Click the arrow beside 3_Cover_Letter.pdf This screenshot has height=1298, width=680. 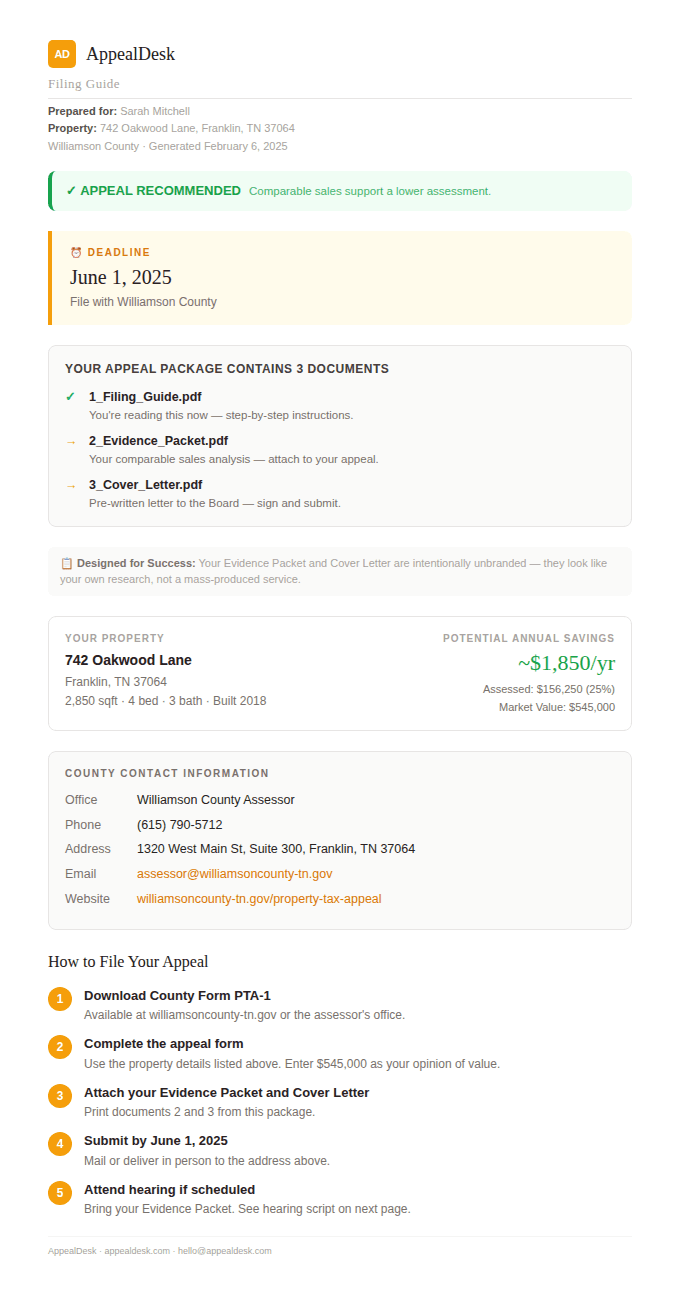point(71,485)
